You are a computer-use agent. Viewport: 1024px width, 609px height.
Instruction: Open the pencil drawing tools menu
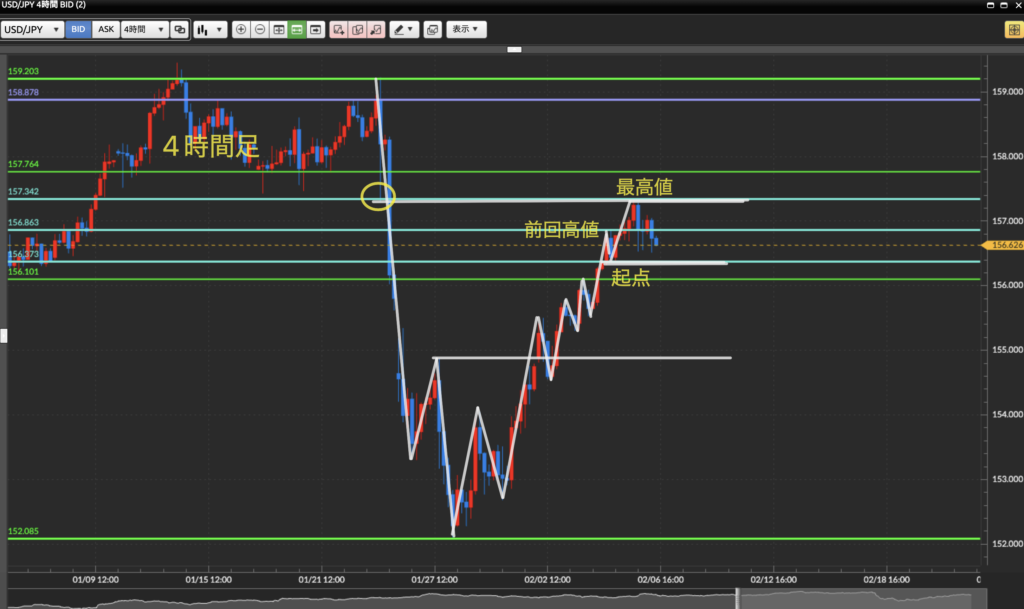pos(404,30)
